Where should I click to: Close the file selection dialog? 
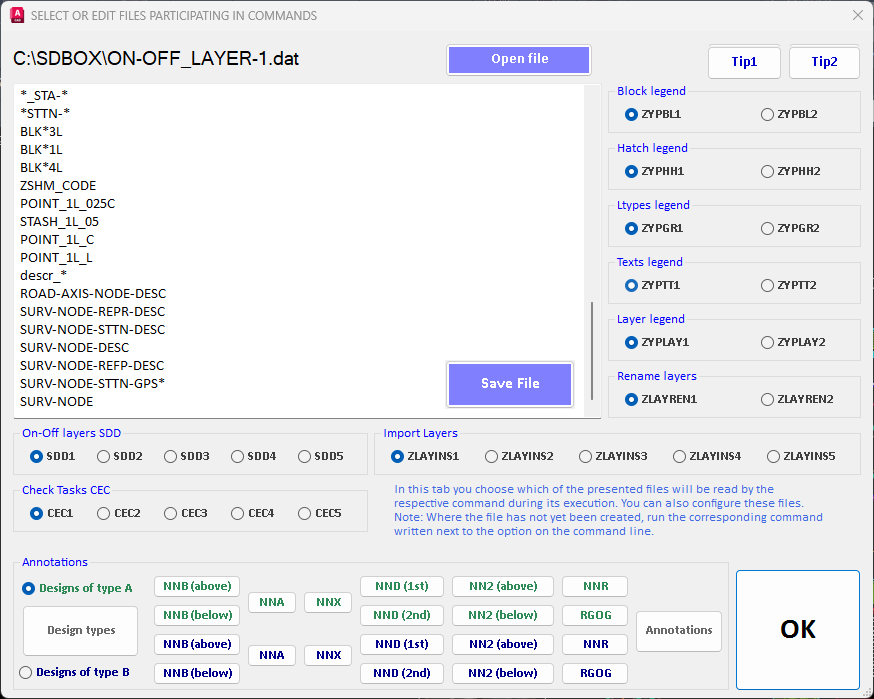pyautogui.click(x=858, y=16)
